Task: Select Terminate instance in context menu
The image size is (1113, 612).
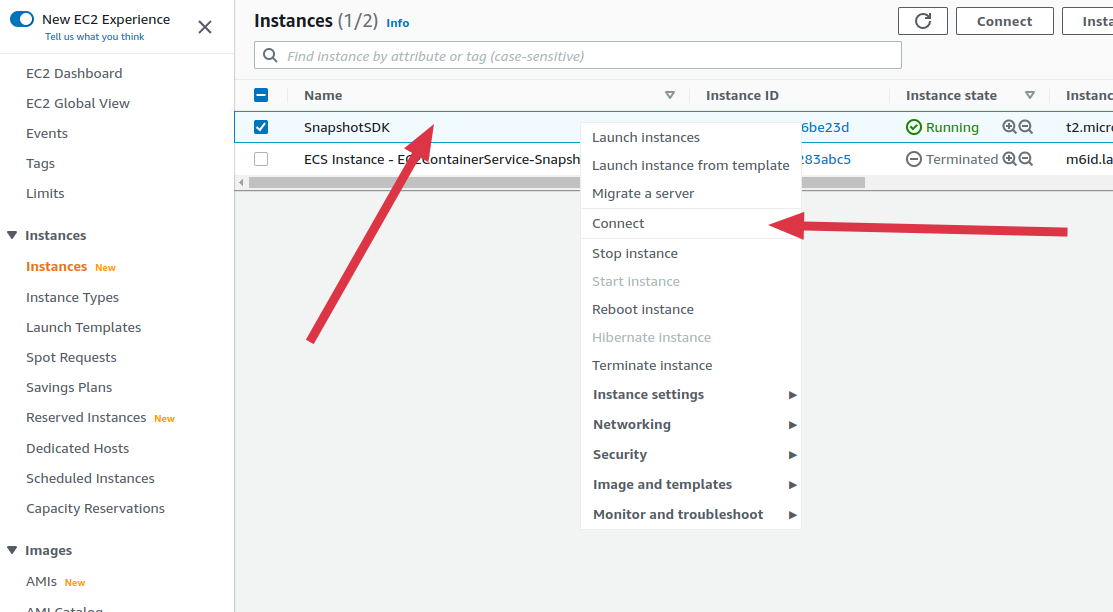Action: 652,366
